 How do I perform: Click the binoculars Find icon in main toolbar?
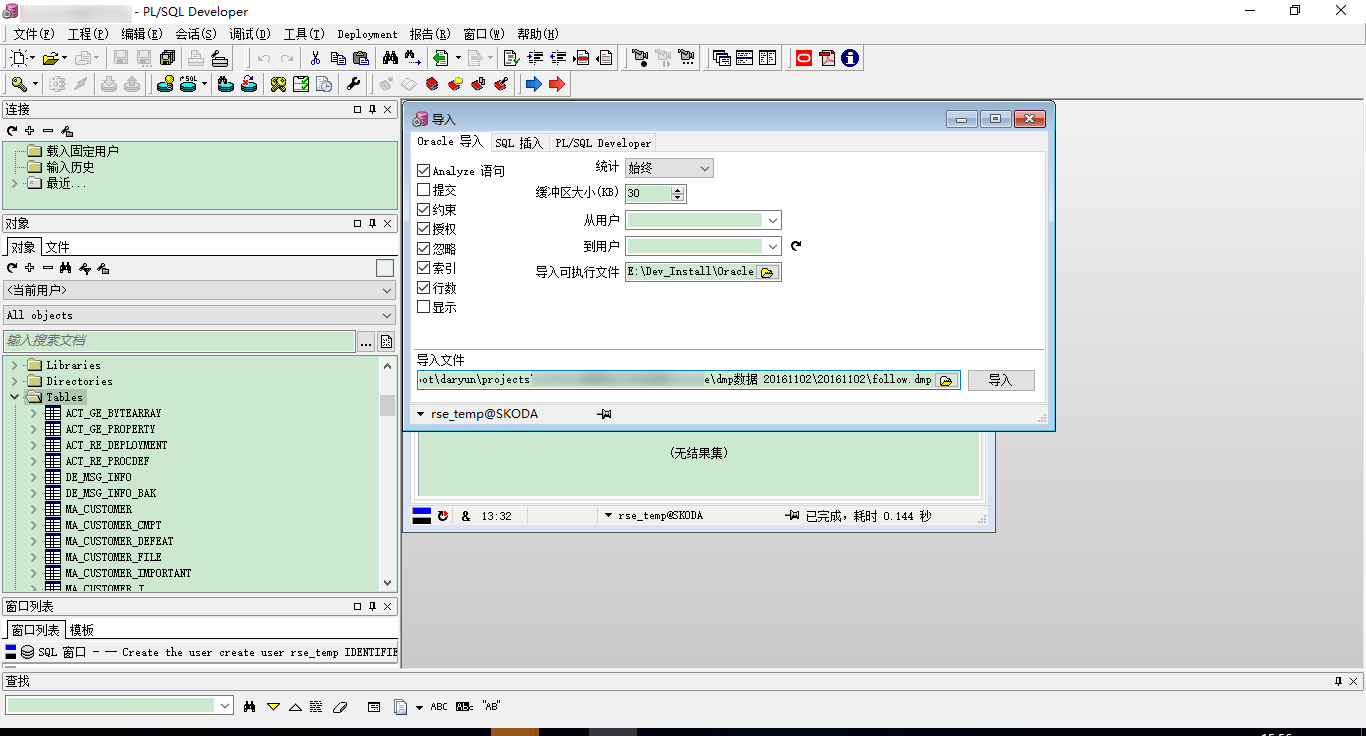coord(390,58)
